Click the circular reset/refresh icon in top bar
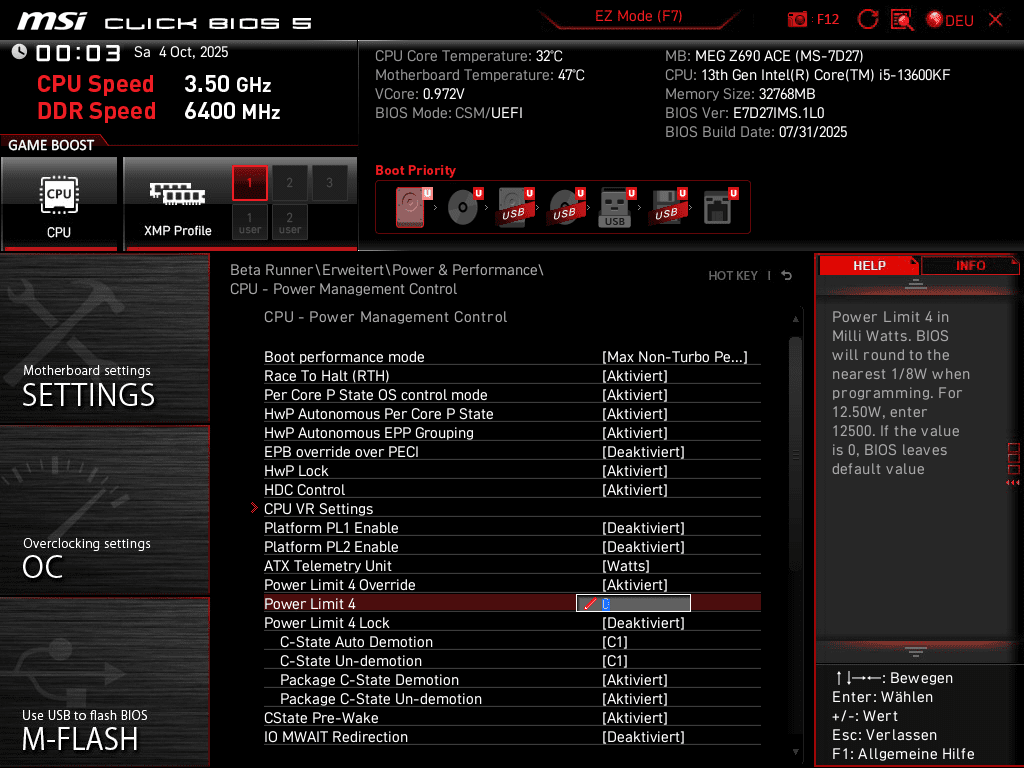1024x768 pixels. 868,20
